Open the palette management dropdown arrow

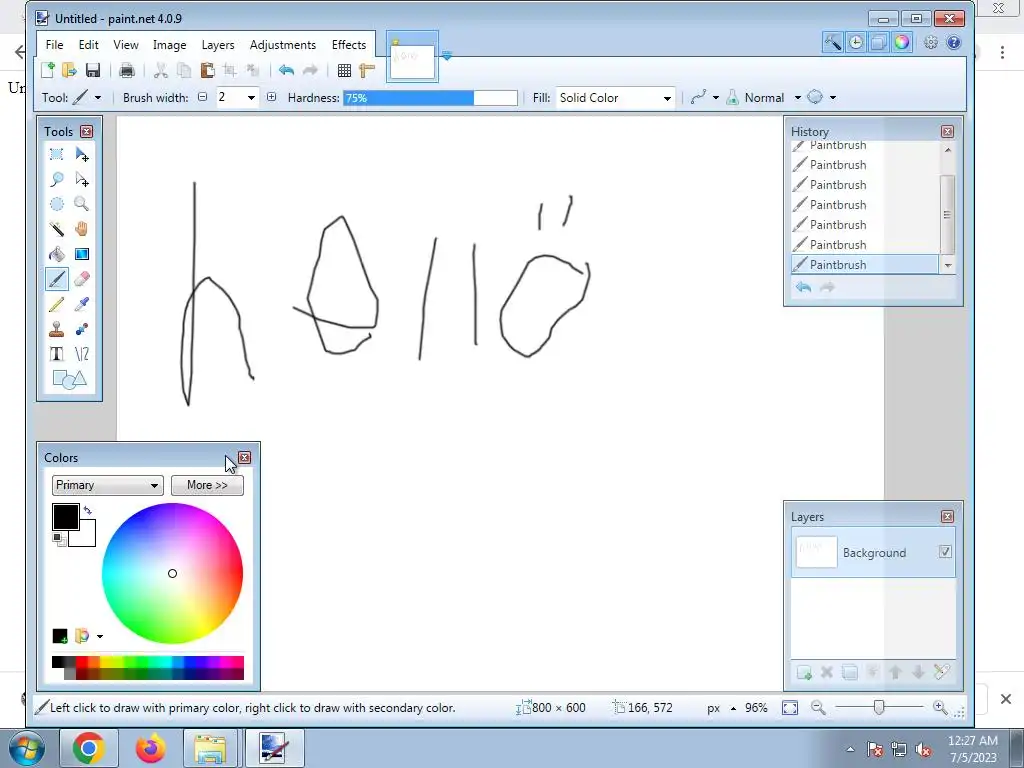(x=99, y=636)
